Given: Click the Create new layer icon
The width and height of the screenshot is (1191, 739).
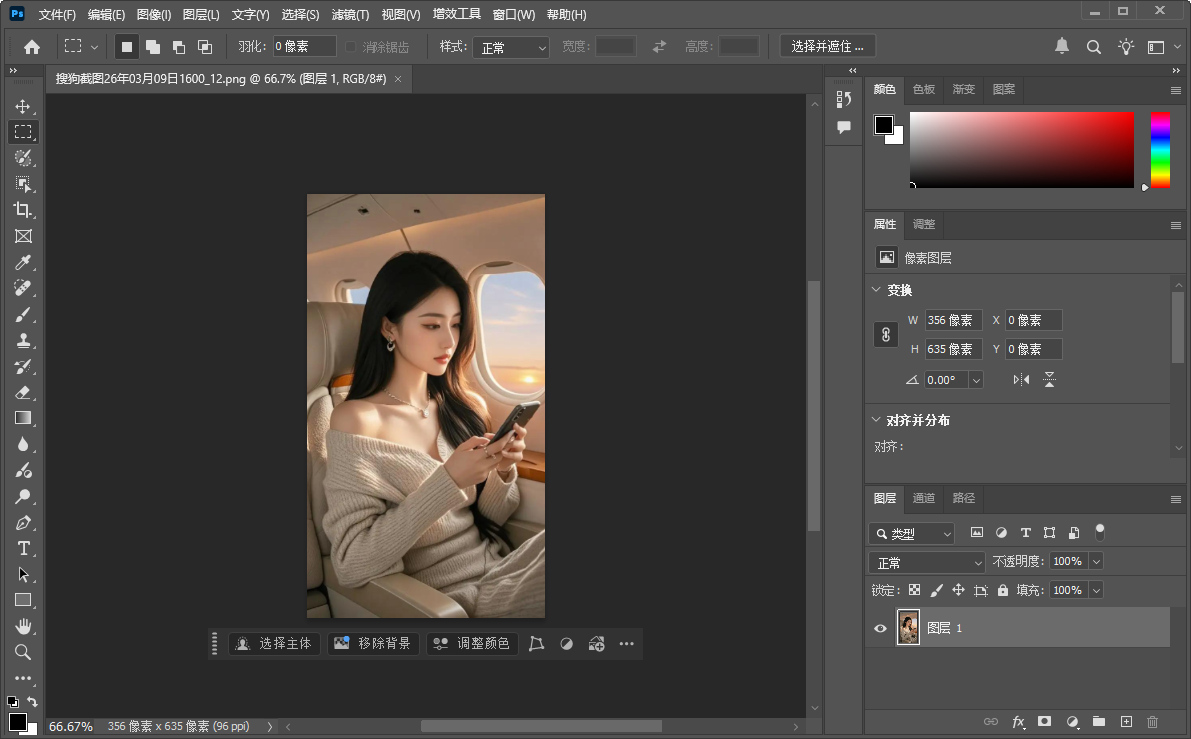Looking at the screenshot, I should coord(1126,721).
